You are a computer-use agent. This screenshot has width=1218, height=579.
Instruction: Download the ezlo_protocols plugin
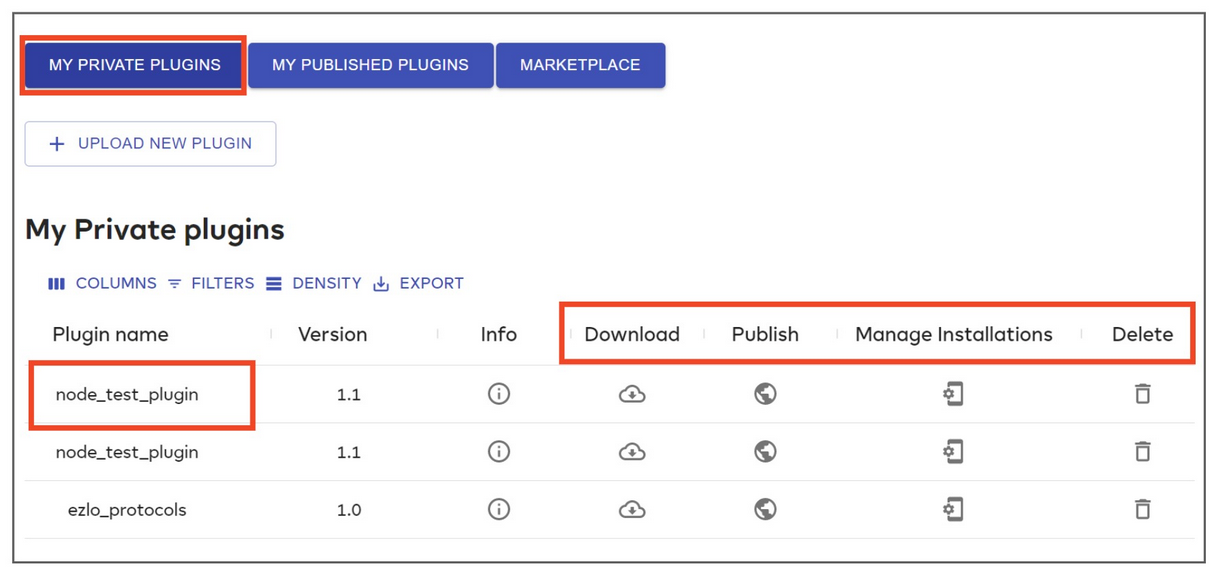[631, 510]
